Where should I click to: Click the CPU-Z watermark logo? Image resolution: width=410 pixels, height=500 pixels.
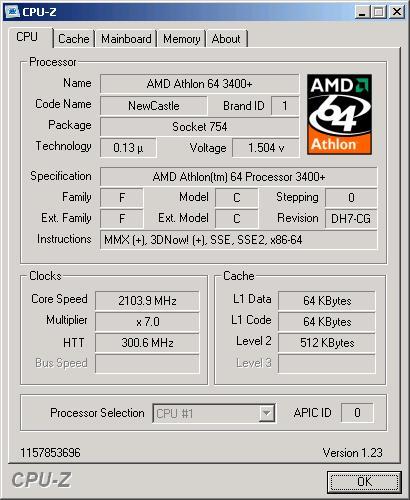tap(41, 480)
